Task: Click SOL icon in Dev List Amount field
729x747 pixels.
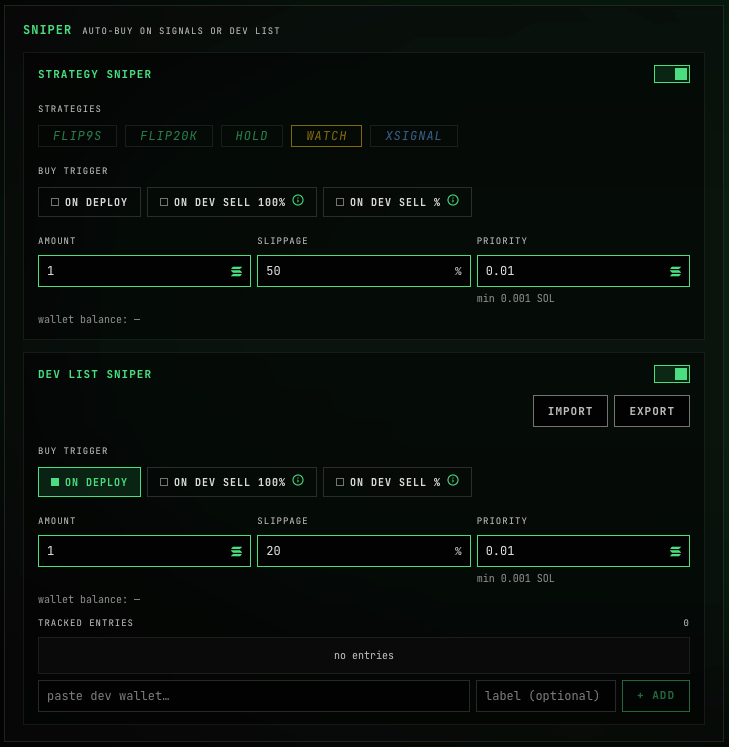Action: pyautogui.click(x=236, y=552)
